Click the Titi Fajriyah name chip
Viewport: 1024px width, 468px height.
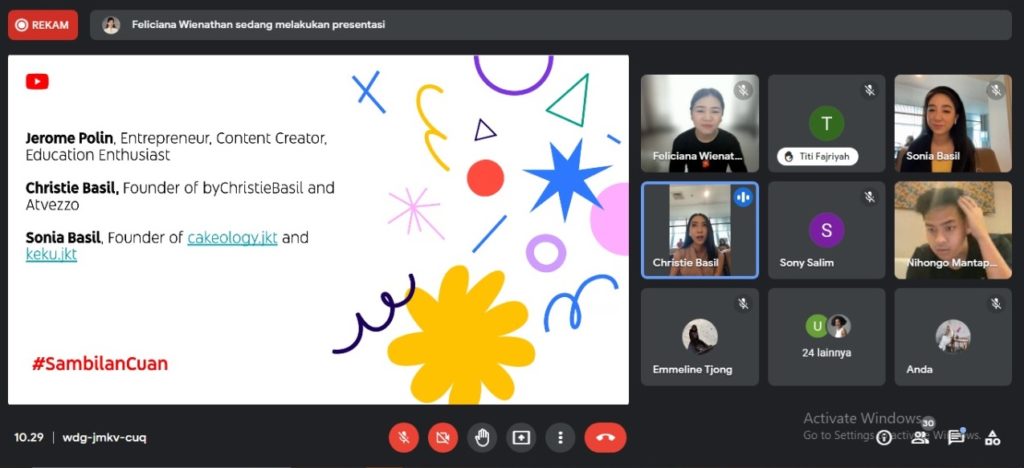point(817,157)
